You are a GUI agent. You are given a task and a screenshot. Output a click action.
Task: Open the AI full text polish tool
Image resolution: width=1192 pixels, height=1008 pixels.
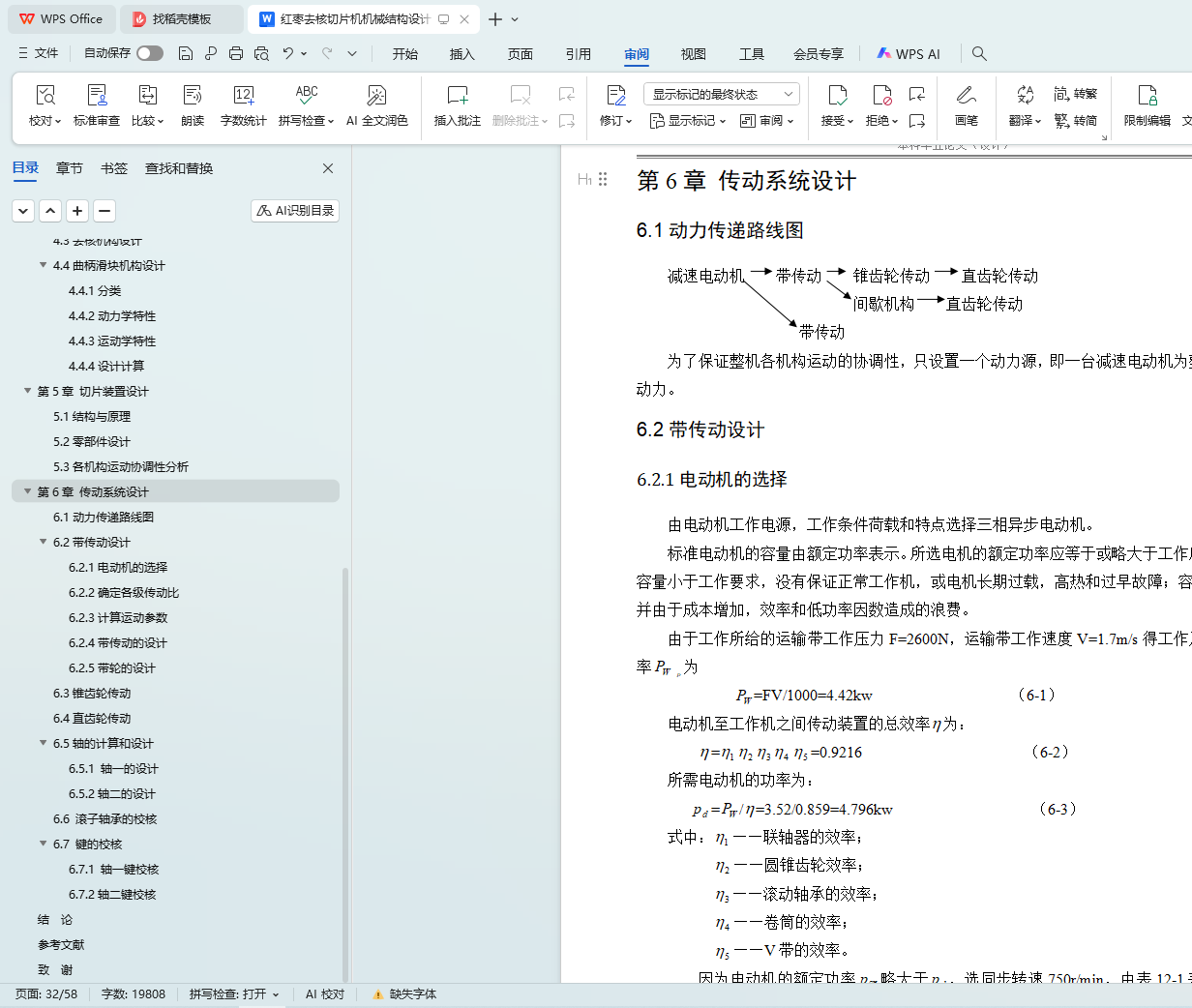pos(376,96)
